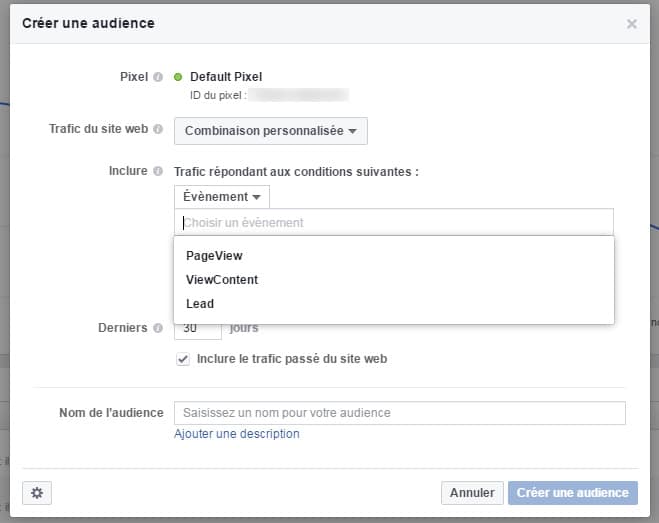This screenshot has height=523, width=659.
Task: Select ViewContent from the event list
Action: click(x=222, y=280)
